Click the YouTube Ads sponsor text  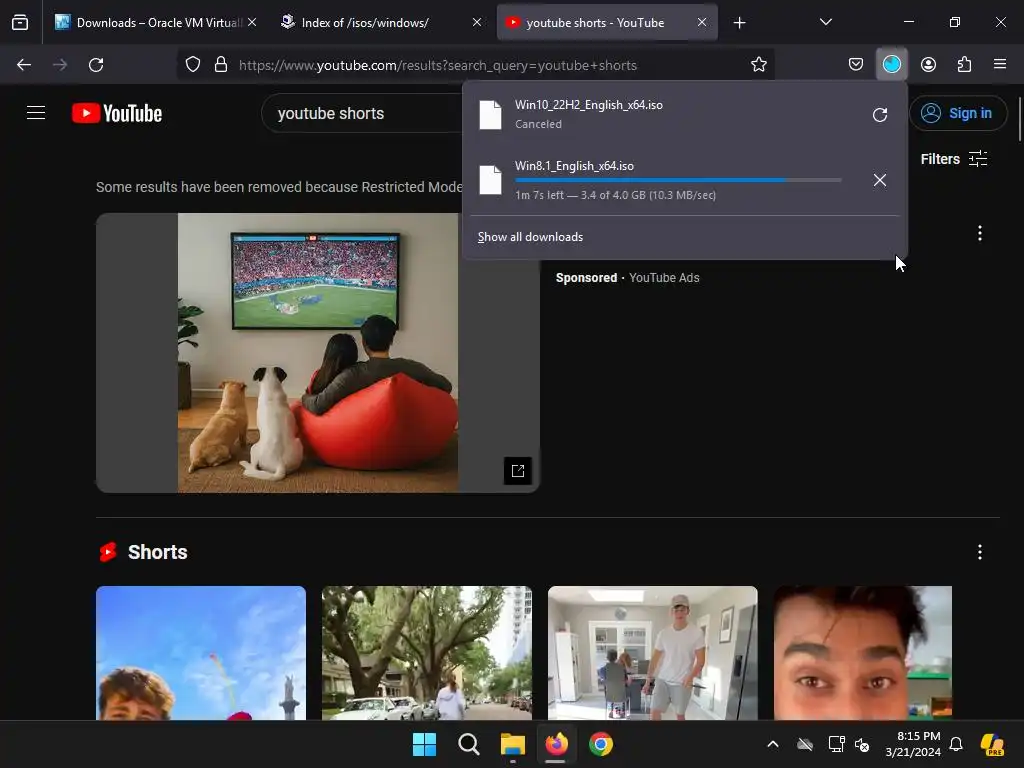tap(664, 278)
